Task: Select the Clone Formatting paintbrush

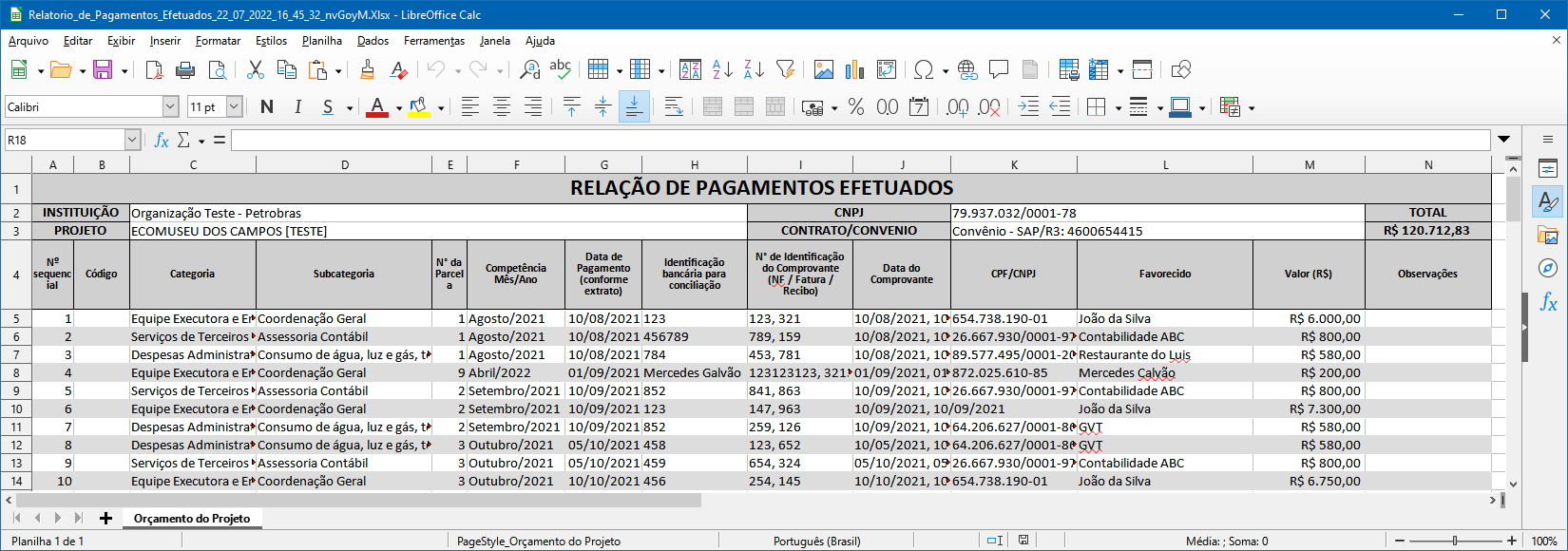Action: point(368,69)
